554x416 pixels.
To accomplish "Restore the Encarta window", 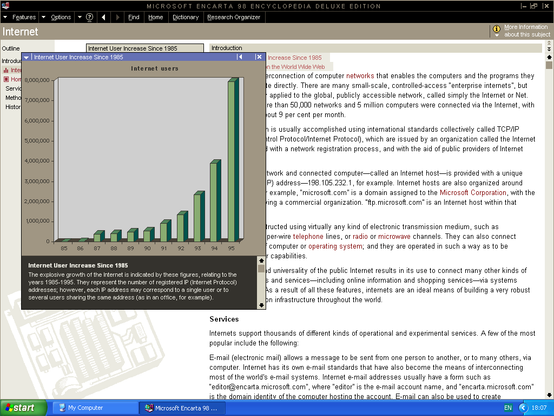I will pyautogui.click(x=534, y=6).
